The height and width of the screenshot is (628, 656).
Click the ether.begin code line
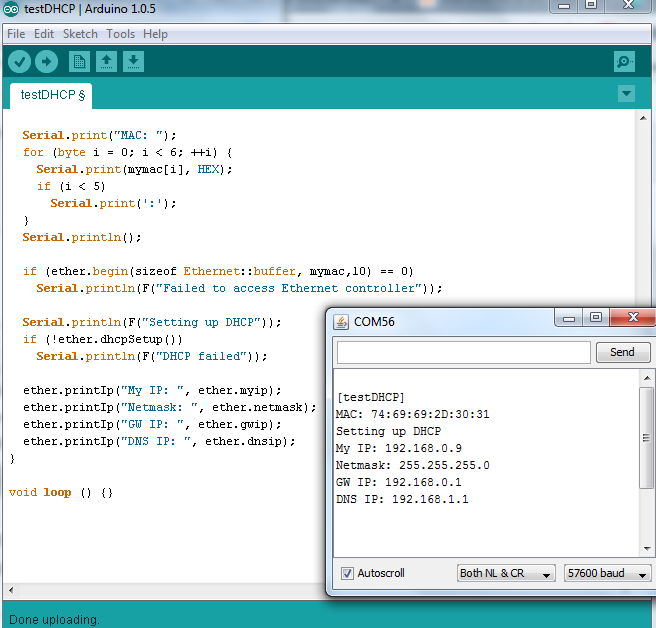click(218, 271)
